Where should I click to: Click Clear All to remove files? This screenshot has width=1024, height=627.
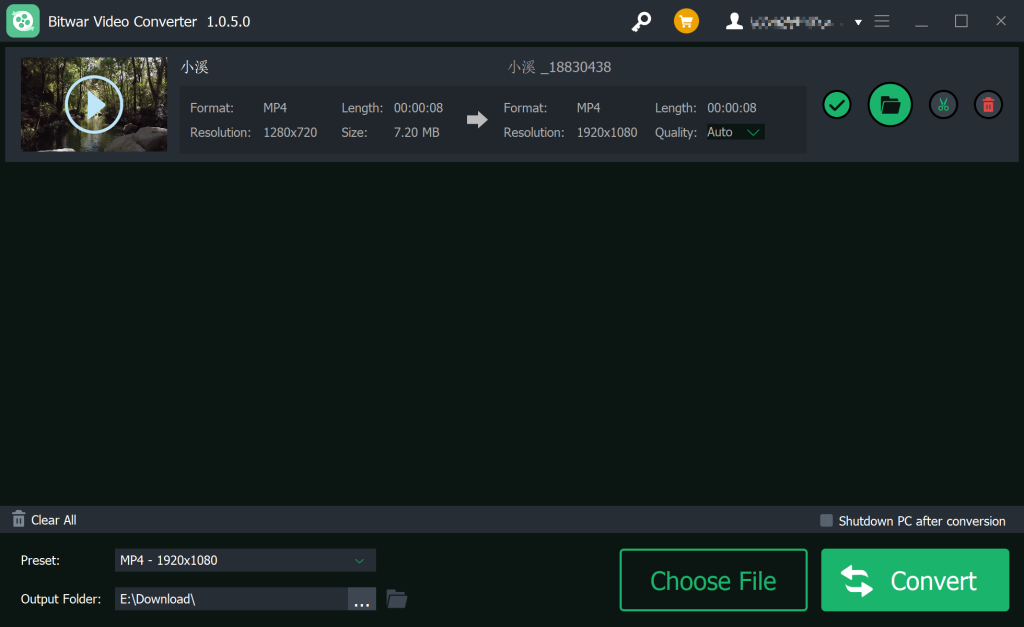44,520
